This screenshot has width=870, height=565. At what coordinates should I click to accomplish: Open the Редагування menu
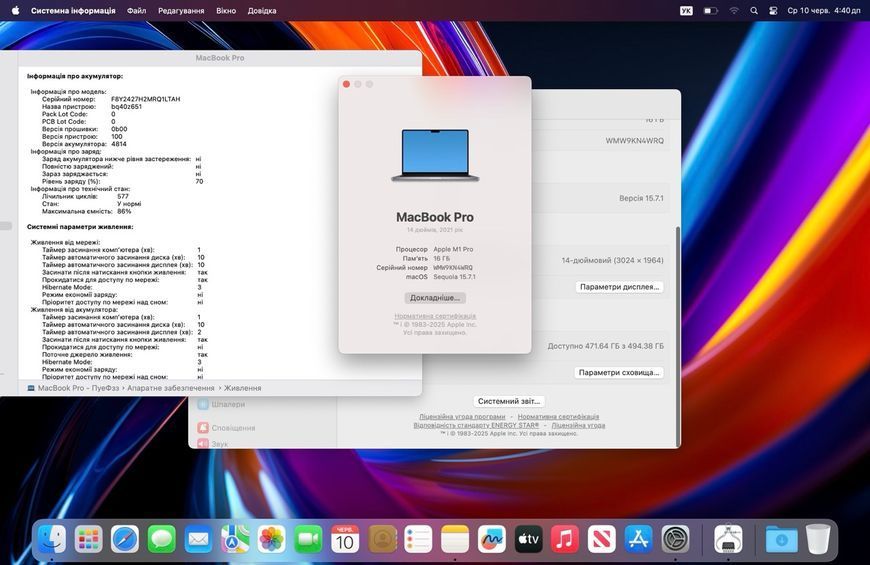[181, 11]
